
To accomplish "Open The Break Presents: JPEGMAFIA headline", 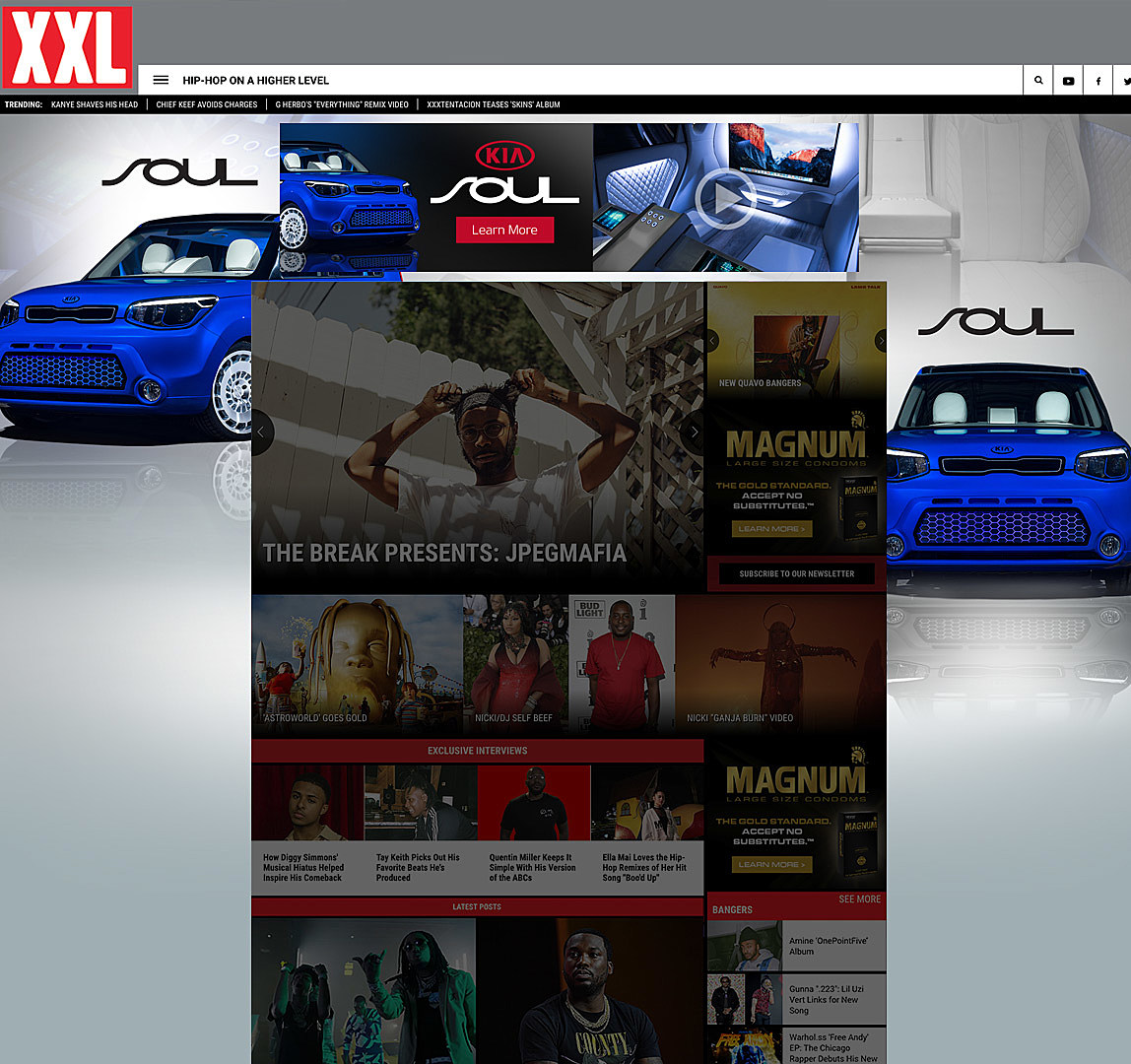I will click(444, 553).
